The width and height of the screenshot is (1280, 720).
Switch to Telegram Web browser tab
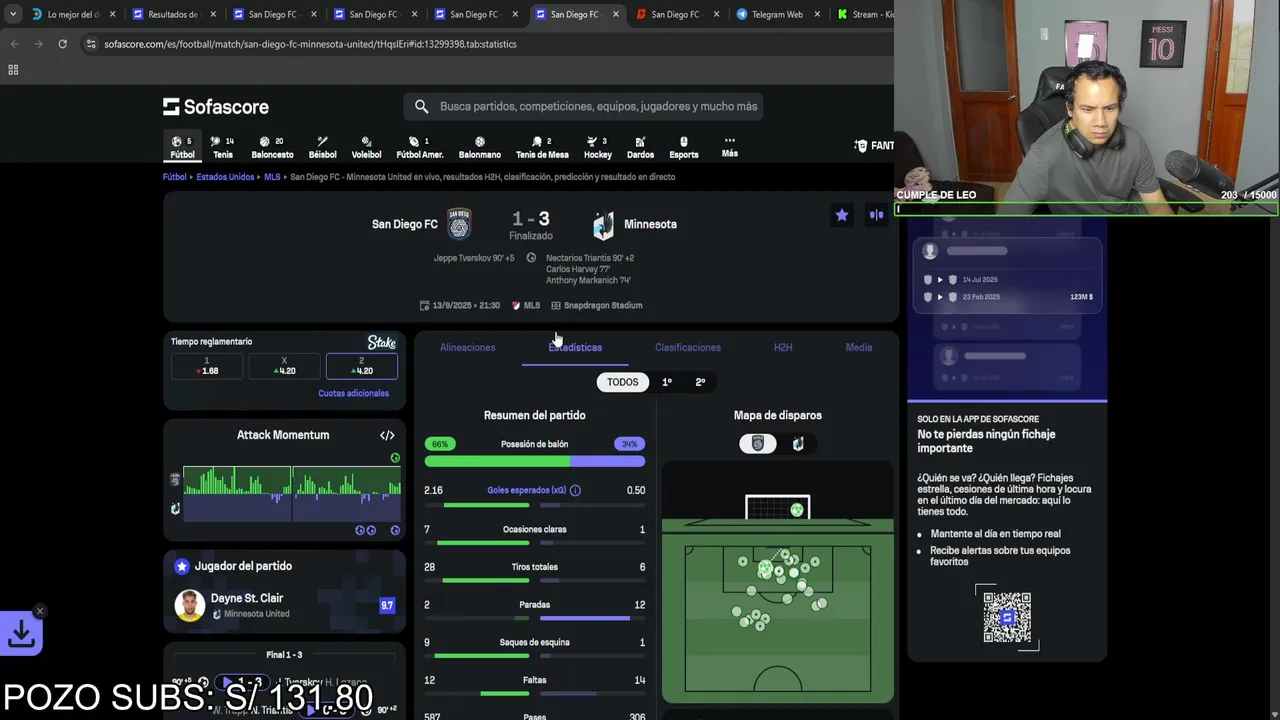pyautogui.click(x=776, y=14)
